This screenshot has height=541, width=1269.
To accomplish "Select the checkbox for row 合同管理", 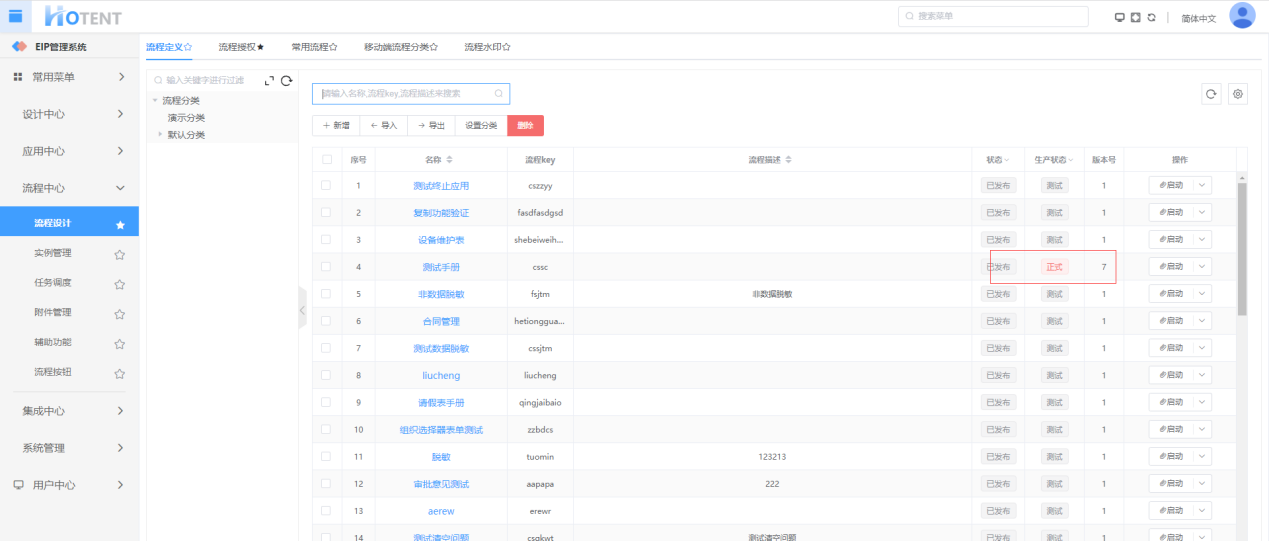I will click(x=326, y=321).
